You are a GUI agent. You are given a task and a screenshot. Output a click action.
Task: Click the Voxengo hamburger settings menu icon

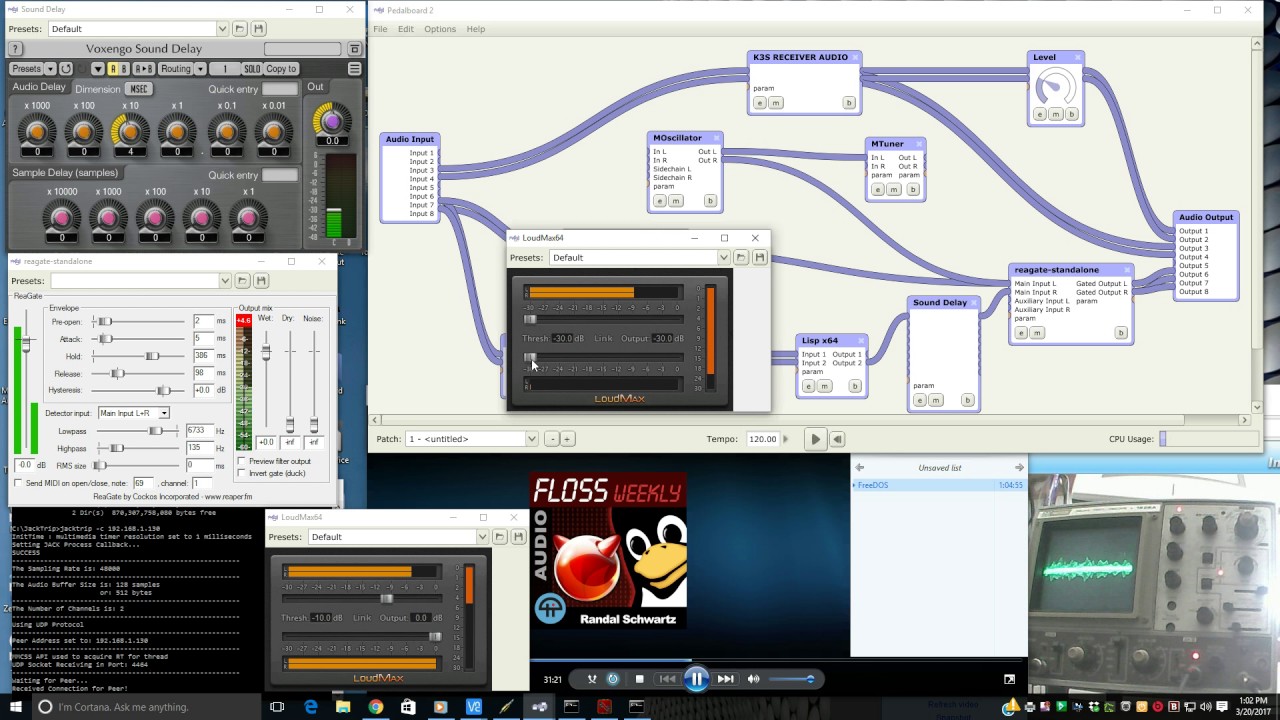pos(354,69)
